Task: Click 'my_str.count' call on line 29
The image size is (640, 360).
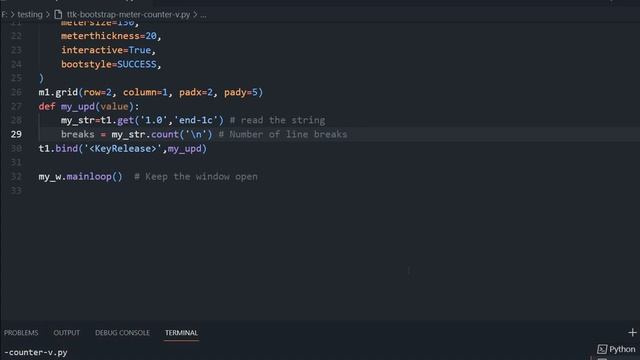Action: (x=145, y=134)
